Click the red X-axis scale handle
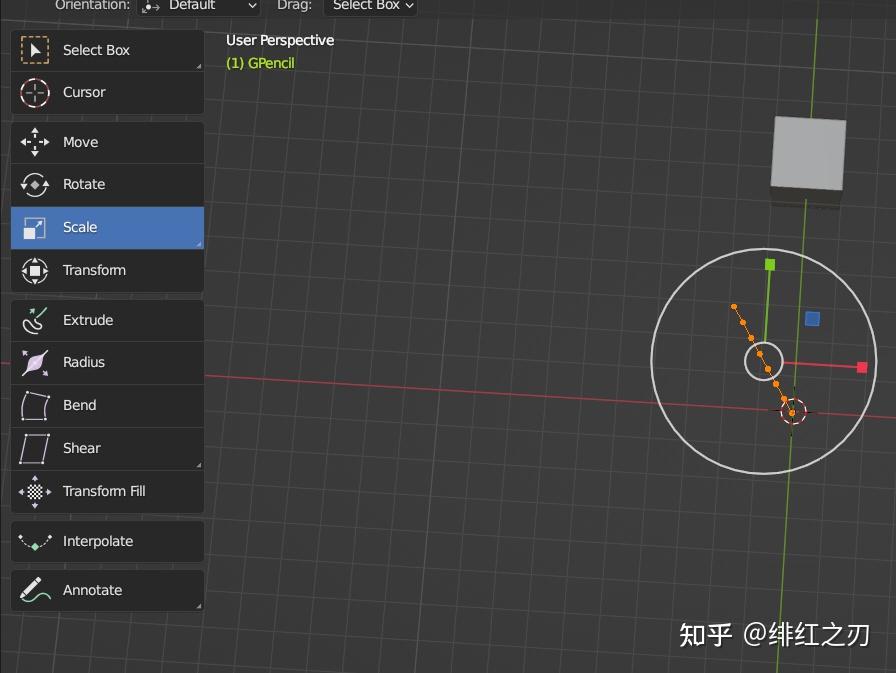 [862, 367]
